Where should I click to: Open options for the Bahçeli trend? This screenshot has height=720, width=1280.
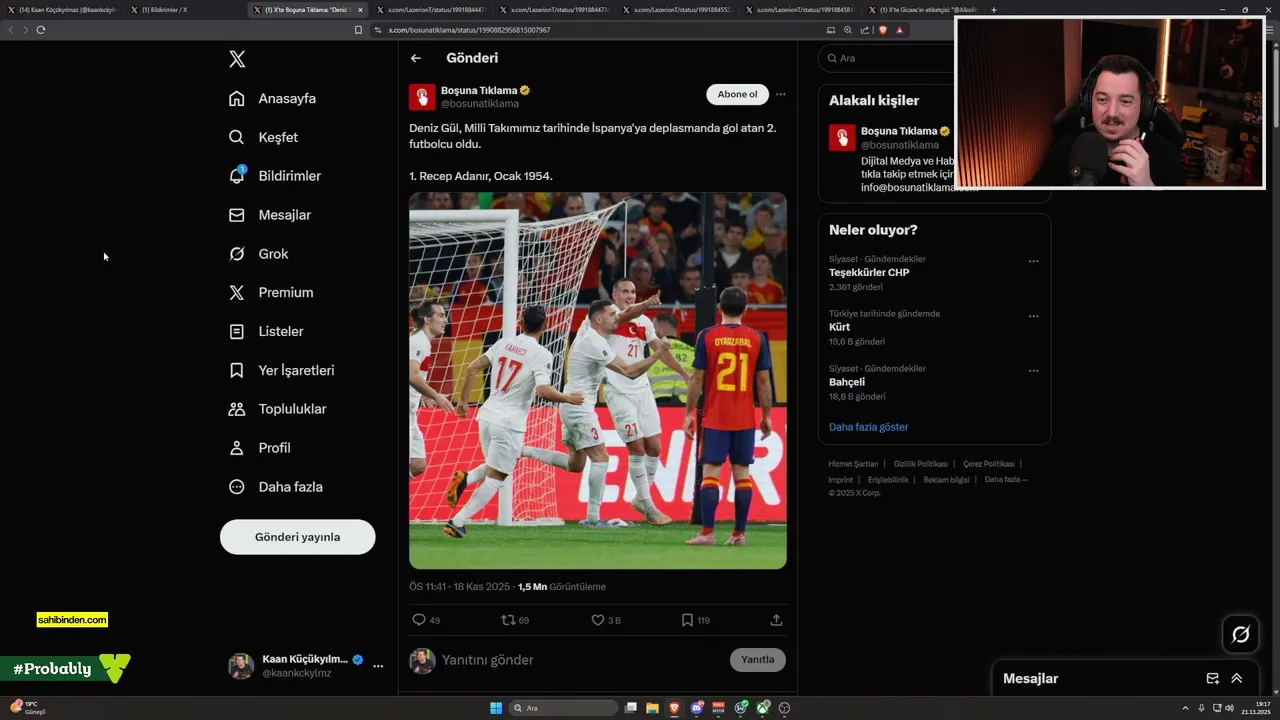click(x=1033, y=371)
